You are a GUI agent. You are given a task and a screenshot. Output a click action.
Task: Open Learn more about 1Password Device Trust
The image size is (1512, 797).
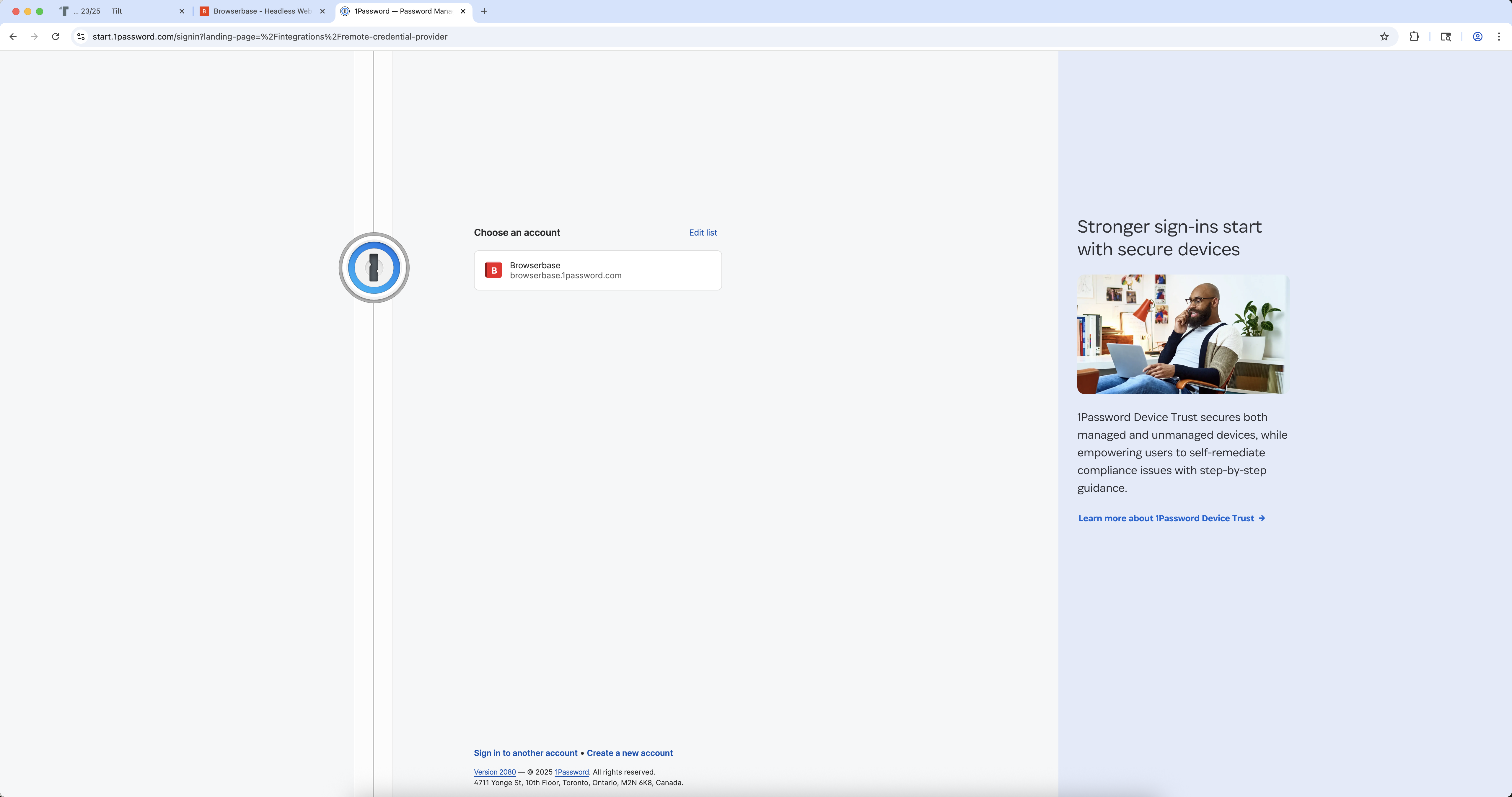(x=1171, y=518)
